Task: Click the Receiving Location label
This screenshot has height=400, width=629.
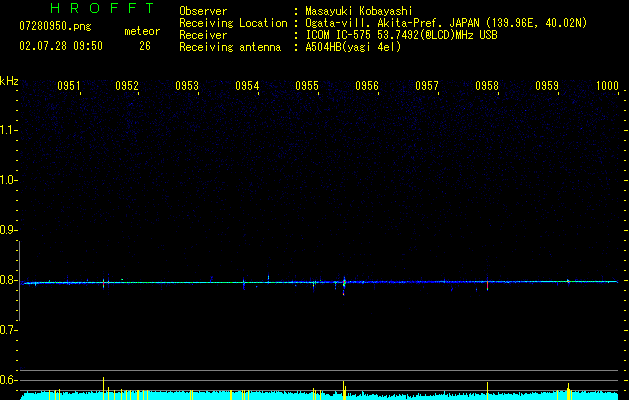Action: [233, 24]
